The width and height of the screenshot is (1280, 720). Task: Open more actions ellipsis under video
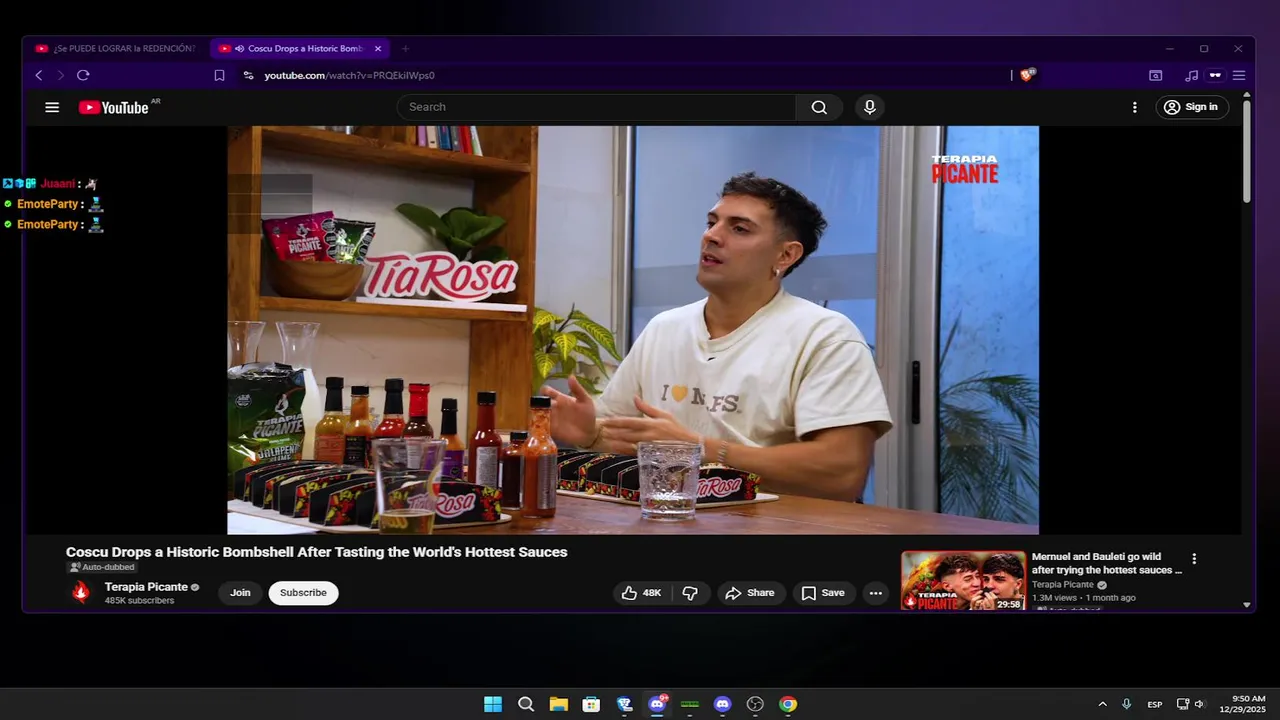(876, 593)
